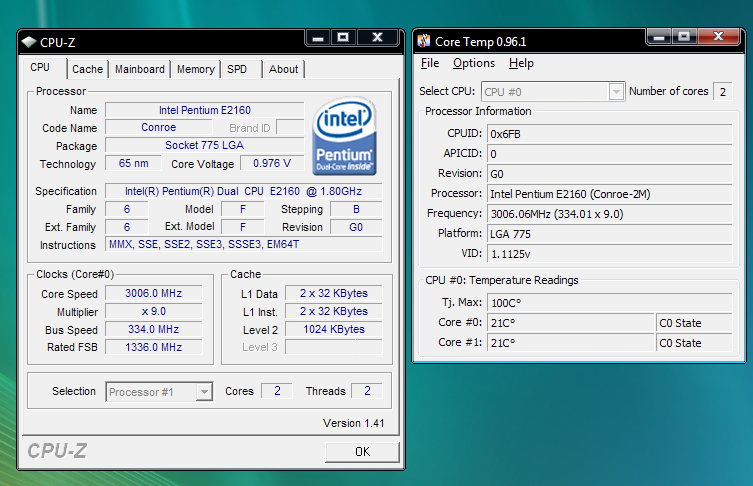The image size is (753, 486).
Task: Maximize the Core Temp window
Action: pos(684,36)
